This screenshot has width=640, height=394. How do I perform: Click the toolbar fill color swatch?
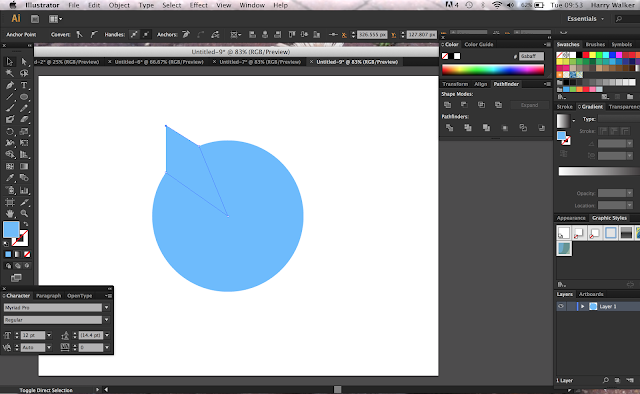click(x=11, y=230)
